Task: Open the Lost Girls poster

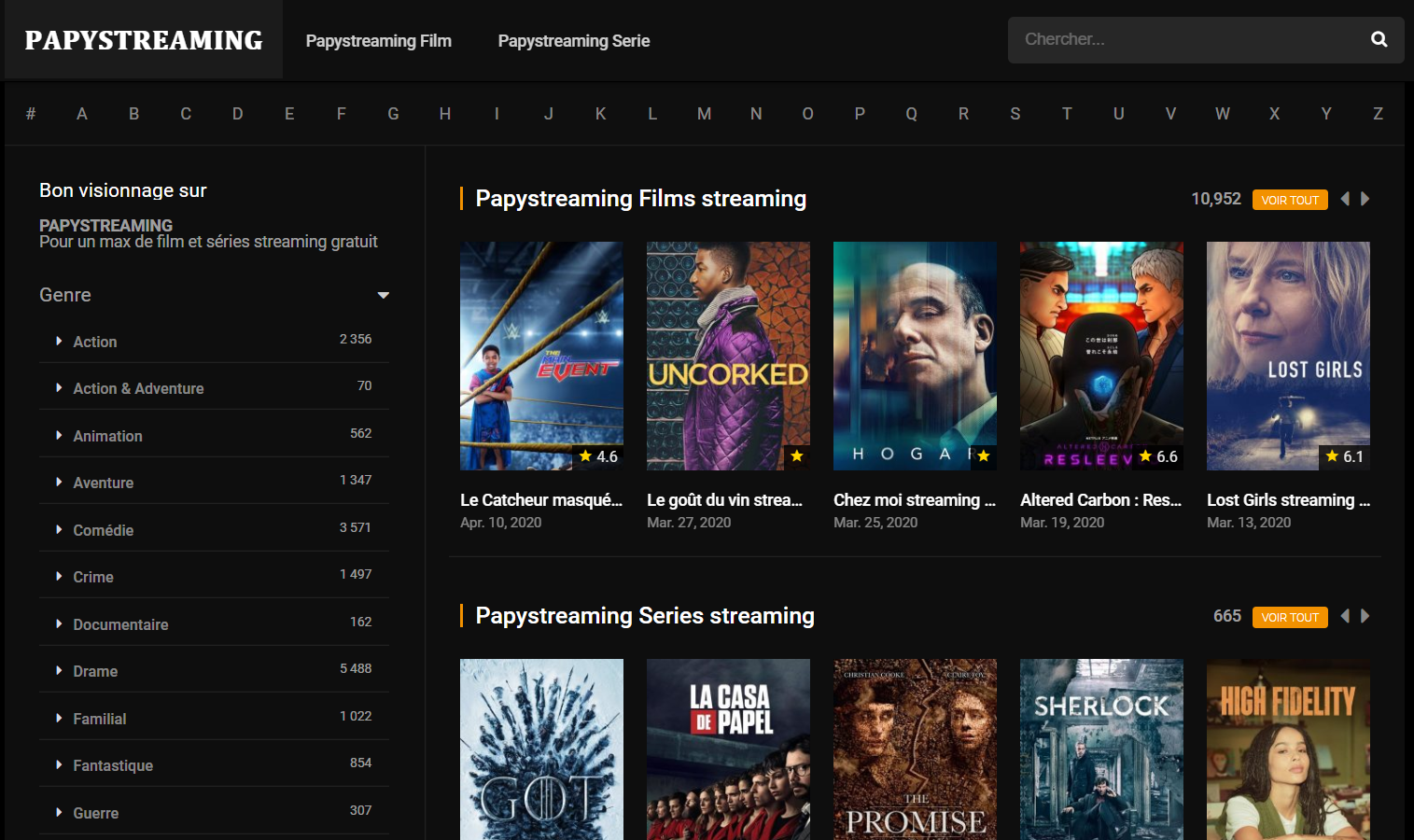Action: [1288, 356]
